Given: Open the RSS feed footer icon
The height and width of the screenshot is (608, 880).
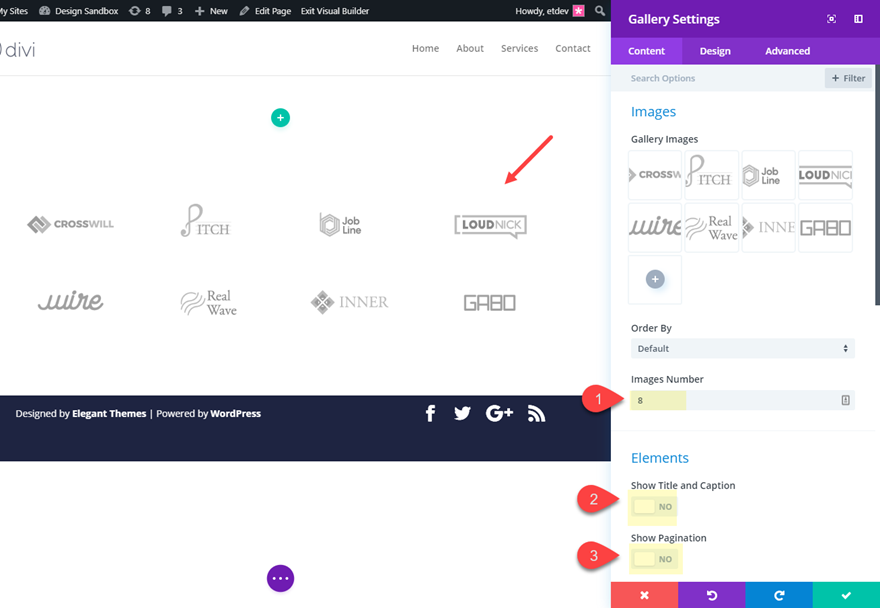Looking at the screenshot, I should point(537,414).
